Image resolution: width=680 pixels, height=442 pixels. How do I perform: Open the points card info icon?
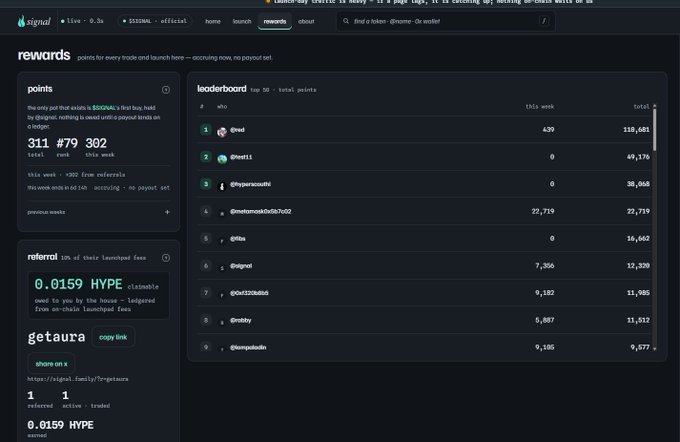point(166,90)
